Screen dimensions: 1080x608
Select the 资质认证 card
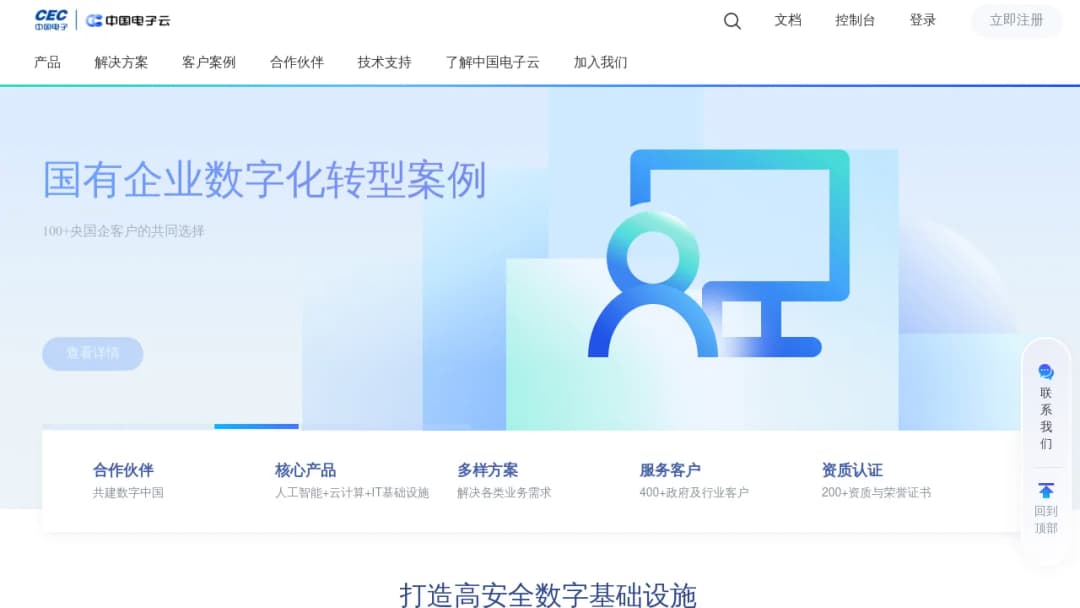click(876, 480)
